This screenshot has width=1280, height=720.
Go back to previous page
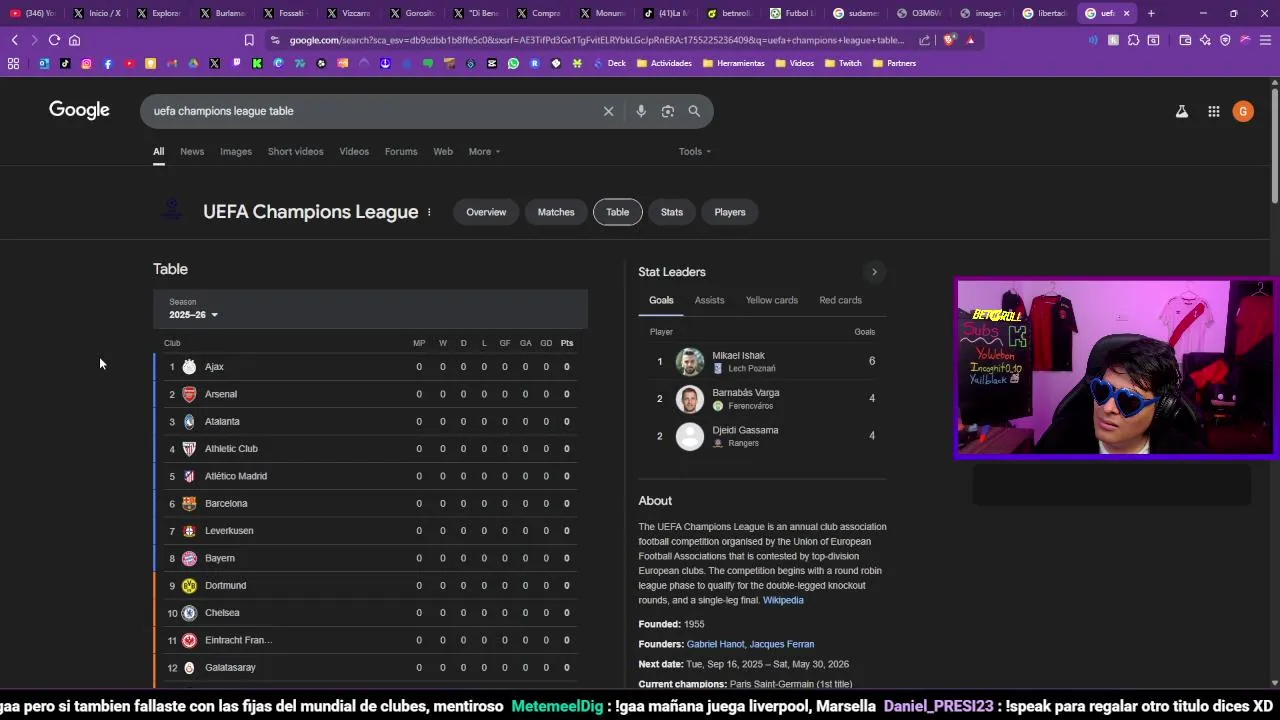[x=14, y=40]
